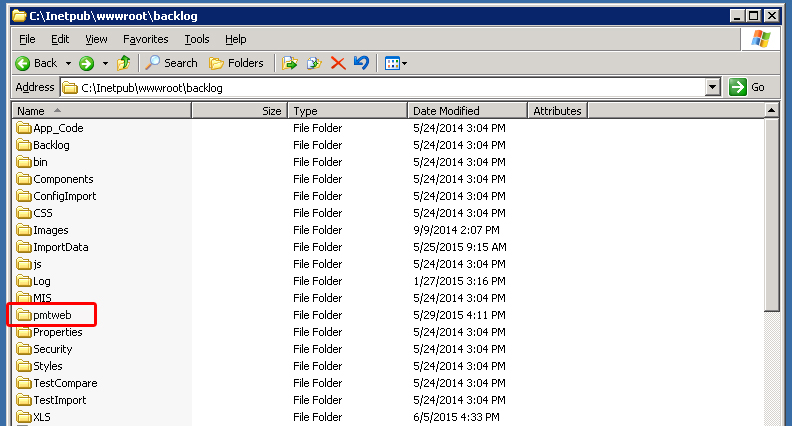Select the Backlog folder icon
The image size is (792, 426).
pos(24,145)
